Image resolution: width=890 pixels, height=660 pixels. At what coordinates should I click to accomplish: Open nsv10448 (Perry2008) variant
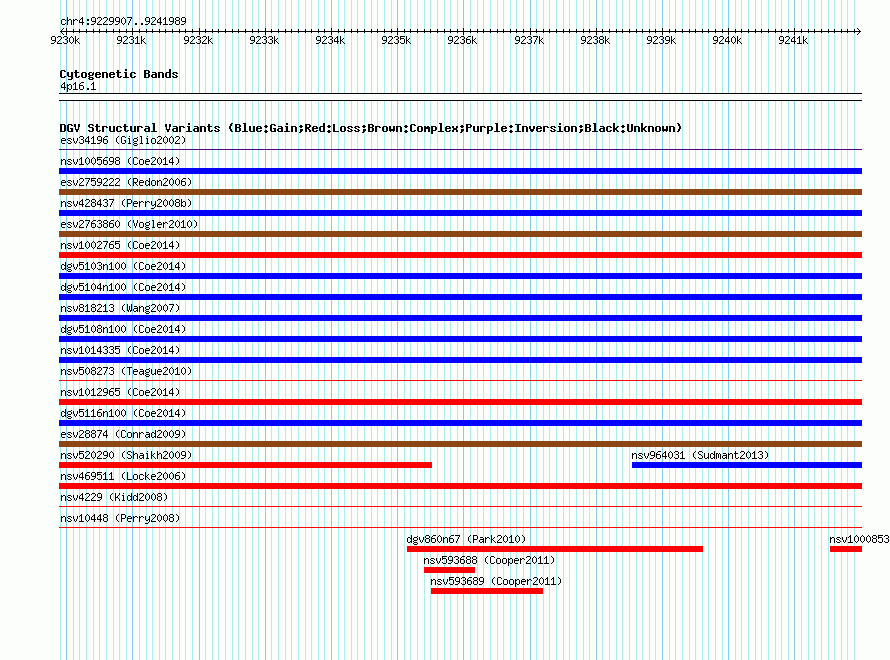click(120, 518)
